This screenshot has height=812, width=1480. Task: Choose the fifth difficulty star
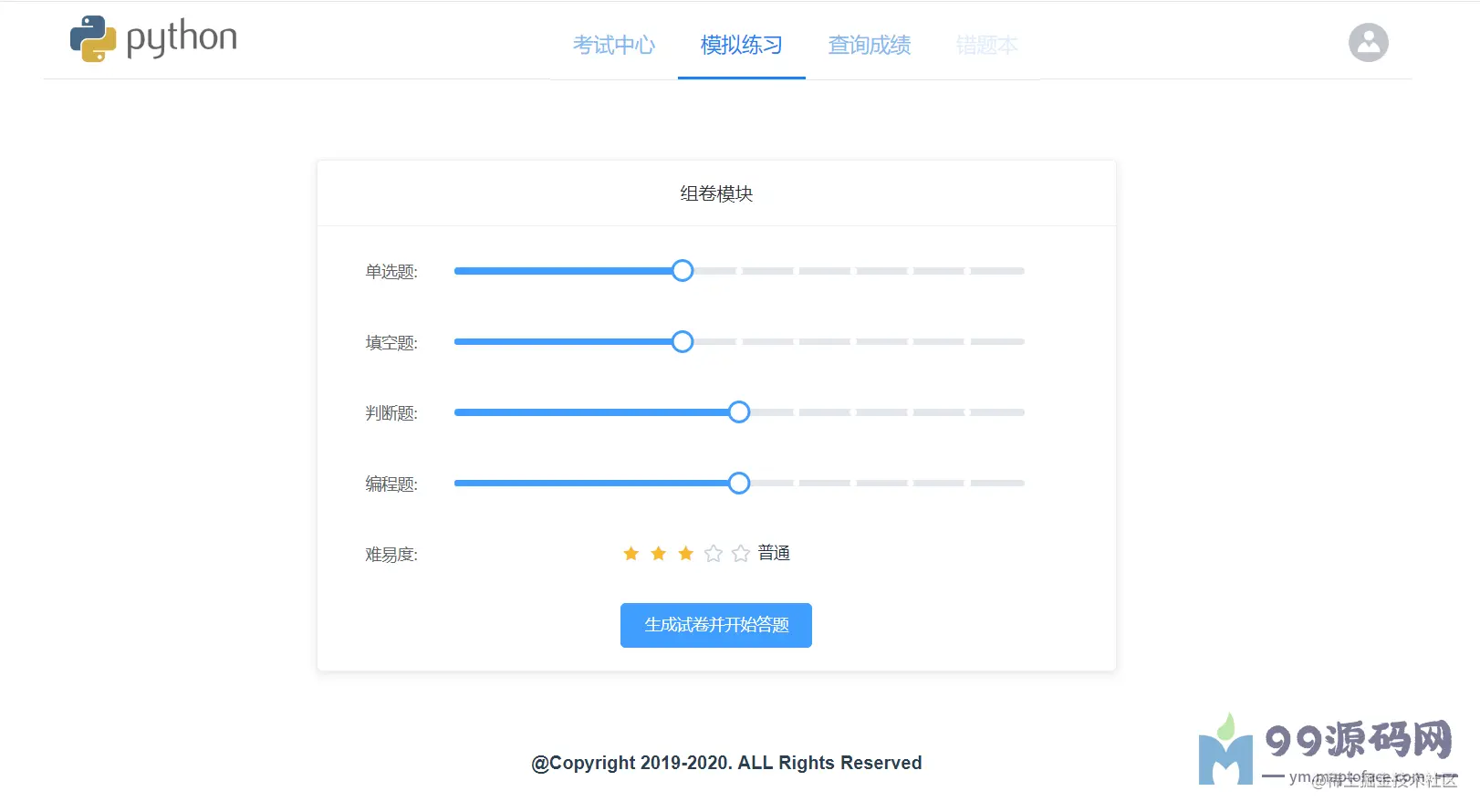tap(741, 554)
